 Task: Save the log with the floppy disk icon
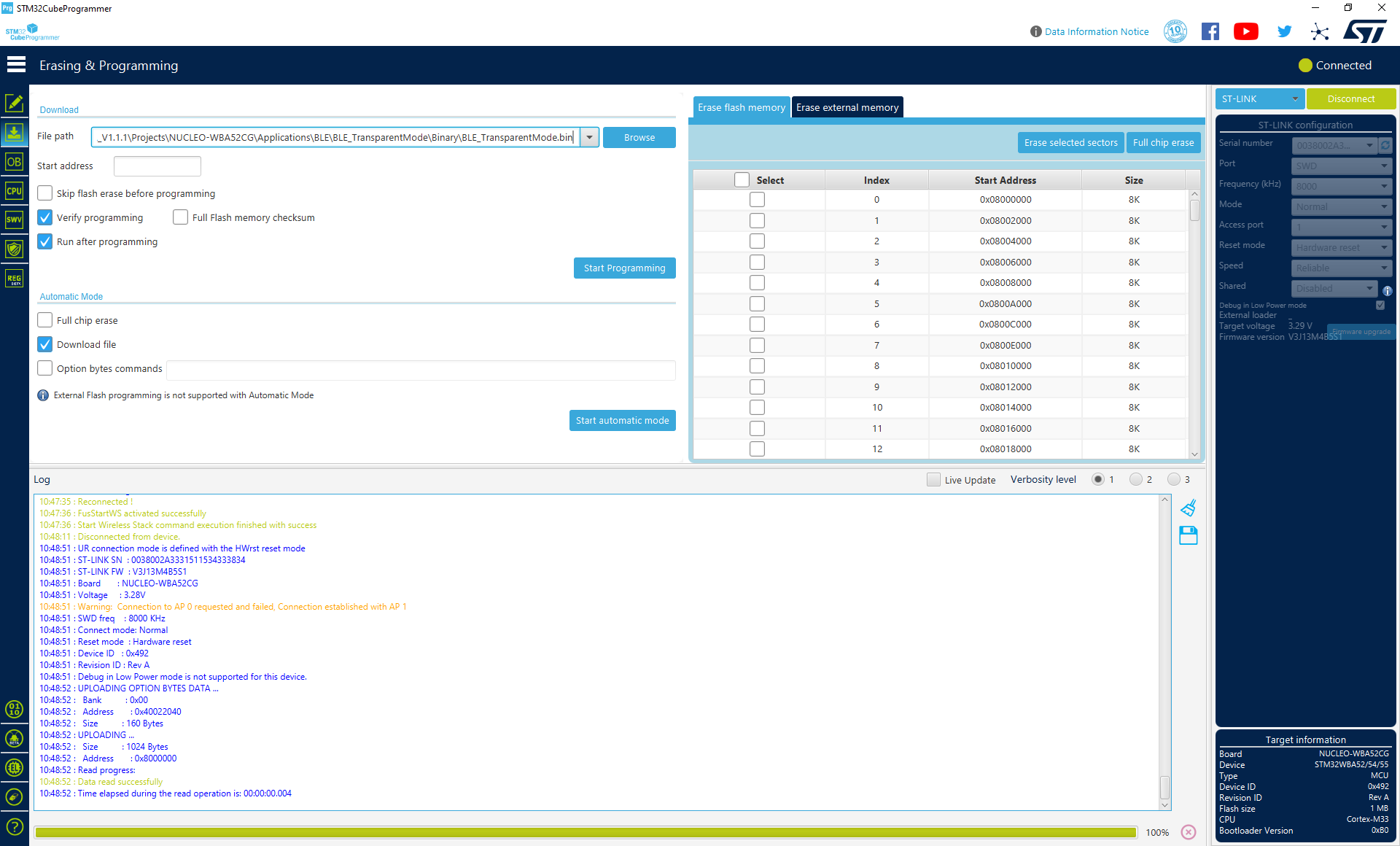point(1189,536)
